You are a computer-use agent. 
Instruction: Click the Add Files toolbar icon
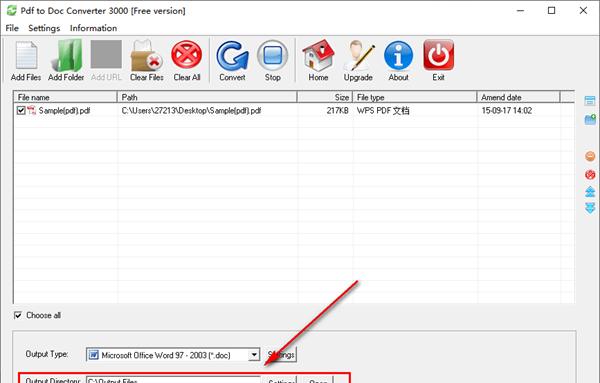(26, 56)
